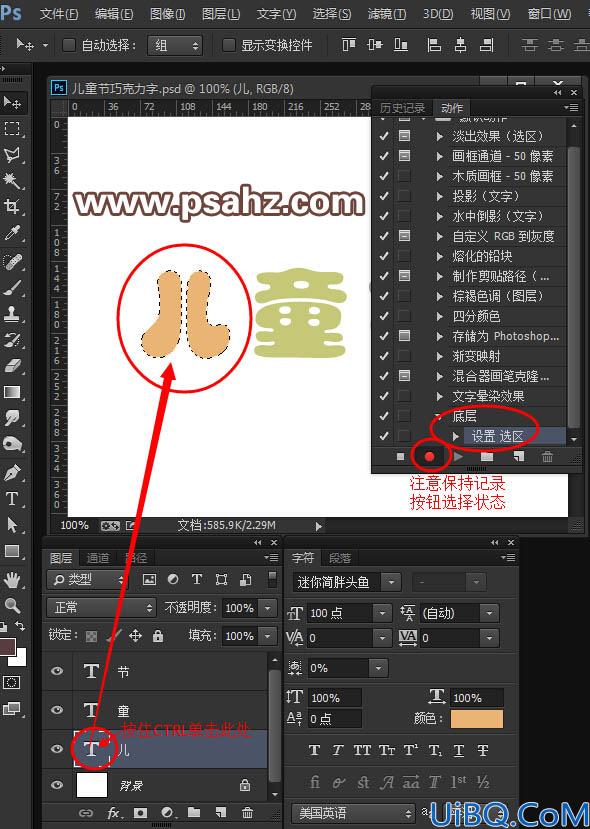Apply all caps (TT) text style
Viewport: 590px width, 829px height.
point(362,750)
